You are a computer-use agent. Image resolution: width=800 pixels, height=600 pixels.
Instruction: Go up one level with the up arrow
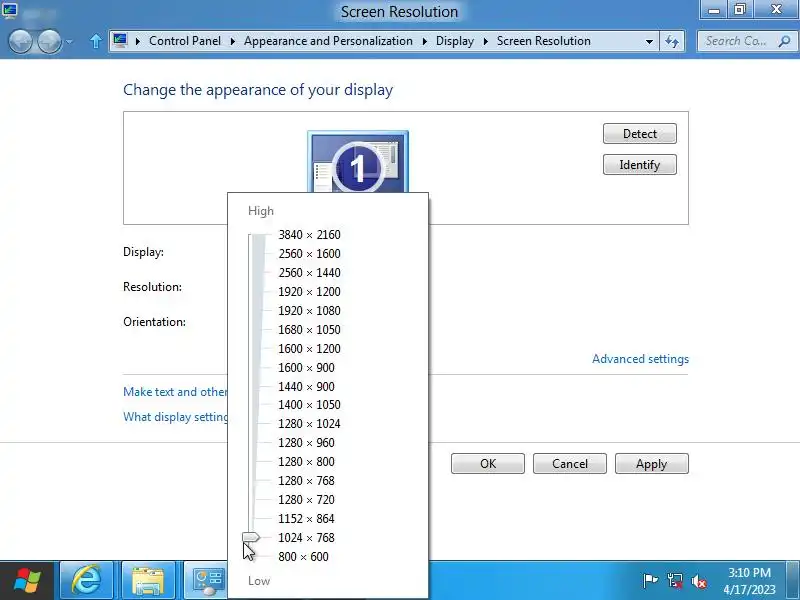click(95, 41)
